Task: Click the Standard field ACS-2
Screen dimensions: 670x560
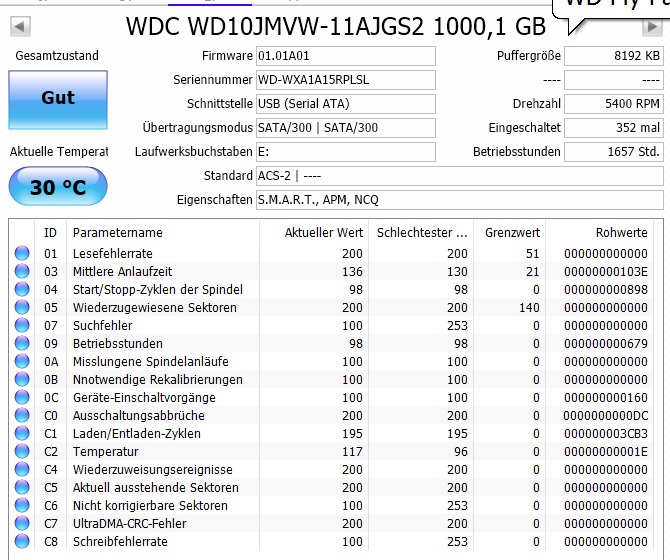Action: pos(460,176)
